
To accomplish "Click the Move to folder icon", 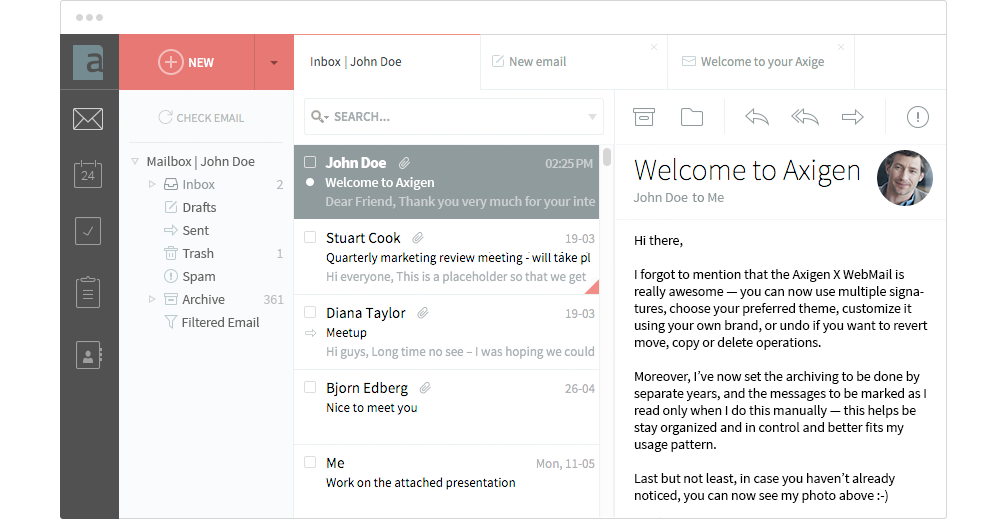I will [x=692, y=117].
